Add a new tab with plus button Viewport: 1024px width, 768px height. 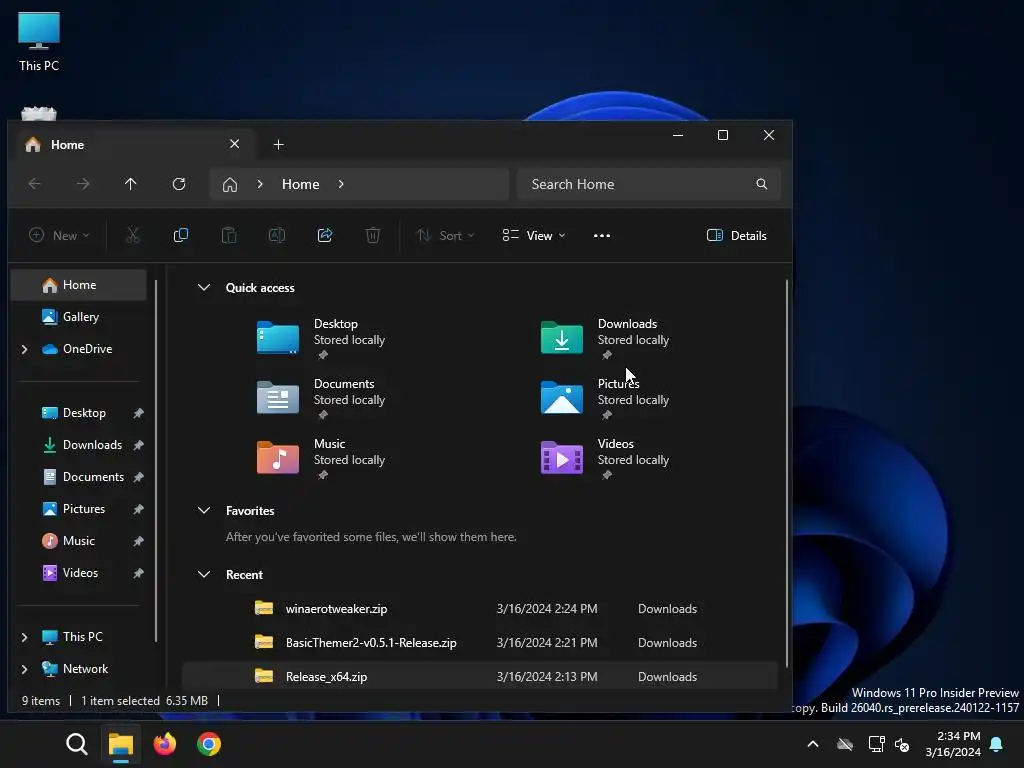278,144
